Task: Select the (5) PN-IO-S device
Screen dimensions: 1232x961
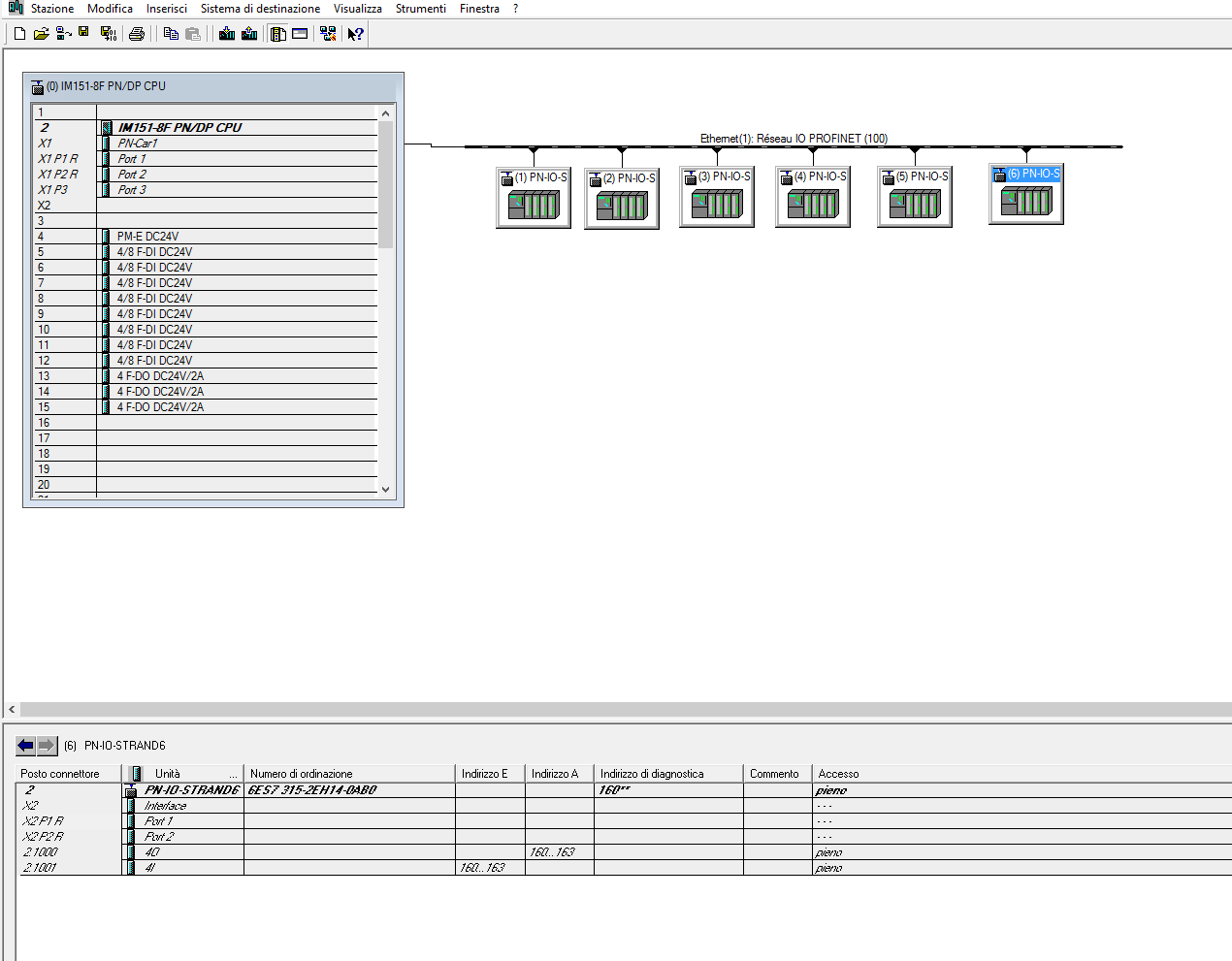Action: click(x=915, y=197)
